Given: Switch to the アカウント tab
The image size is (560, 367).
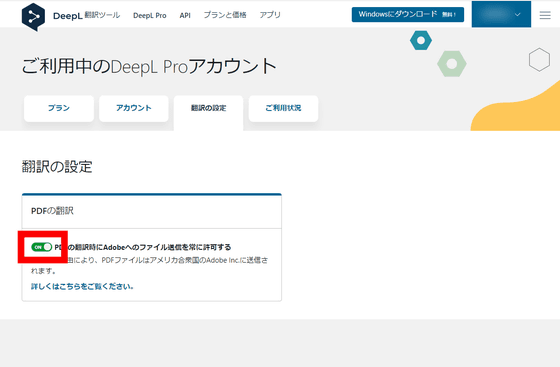Looking at the screenshot, I should 134,108.
